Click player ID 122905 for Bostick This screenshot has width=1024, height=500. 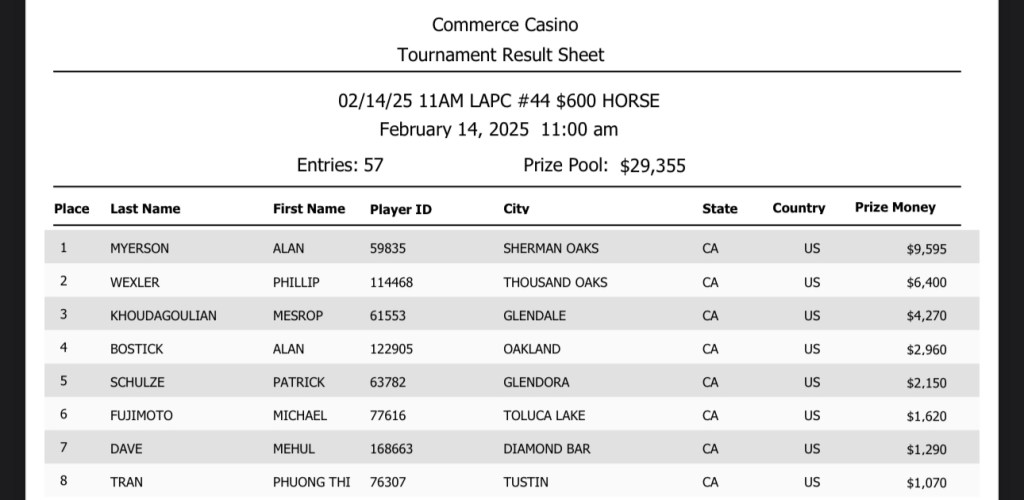pos(391,349)
